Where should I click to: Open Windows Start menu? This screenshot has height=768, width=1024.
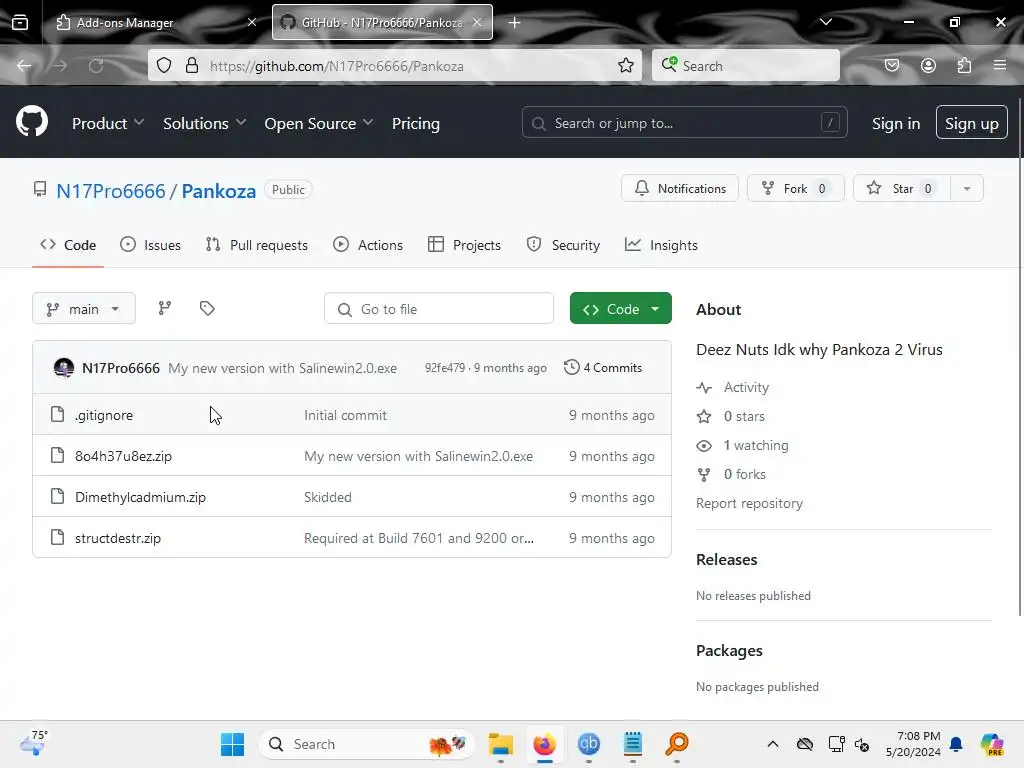(x=232, y=744)
